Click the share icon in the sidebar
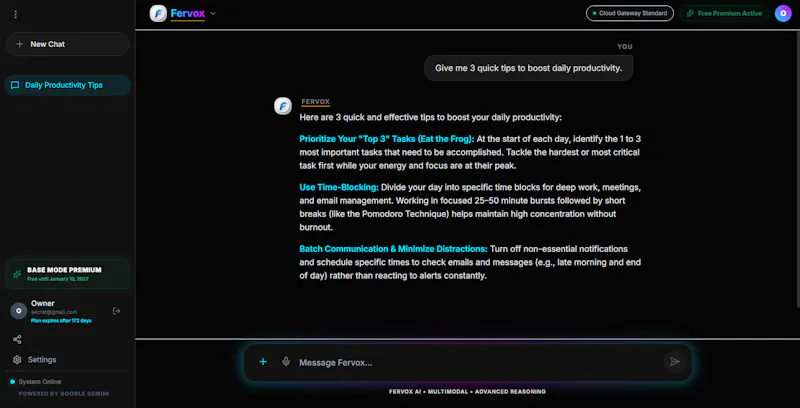 [17, 339]
